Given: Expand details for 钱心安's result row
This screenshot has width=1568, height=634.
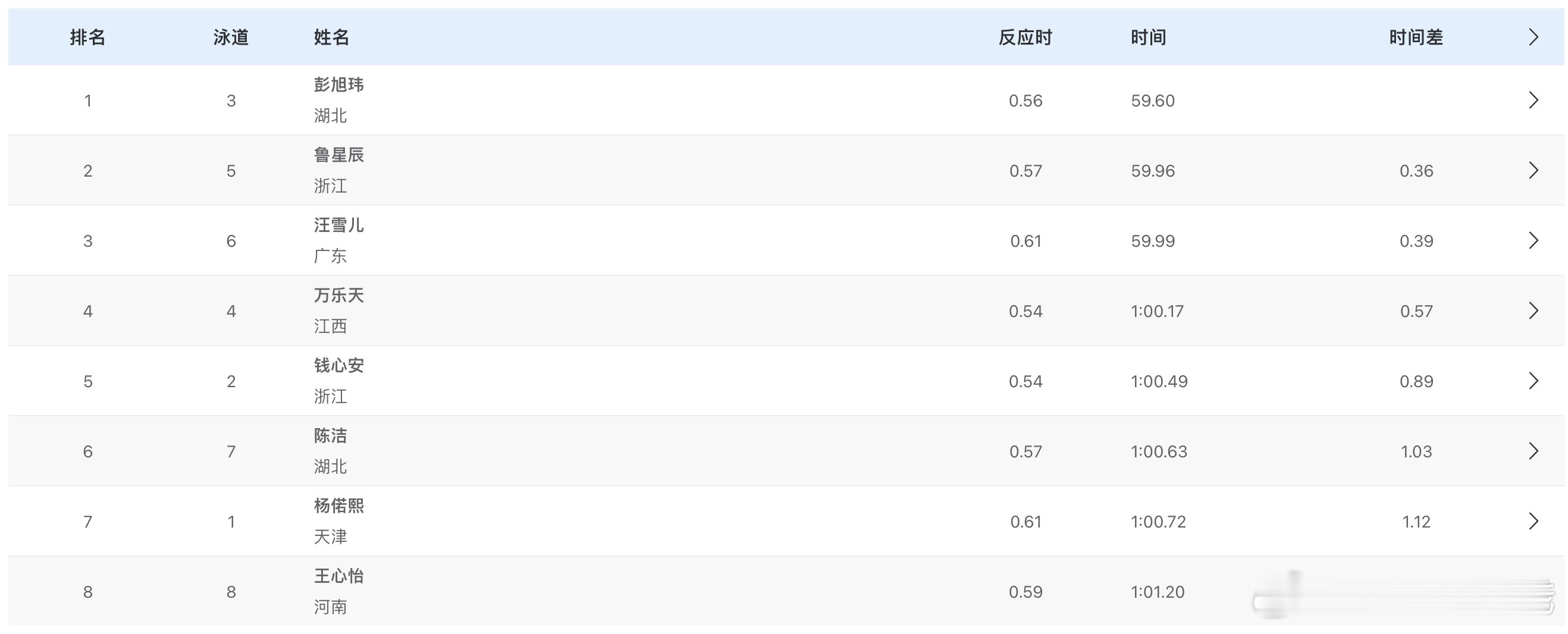Looking at the screenshot, I should pyautogui.click(x=1534, y=381).
